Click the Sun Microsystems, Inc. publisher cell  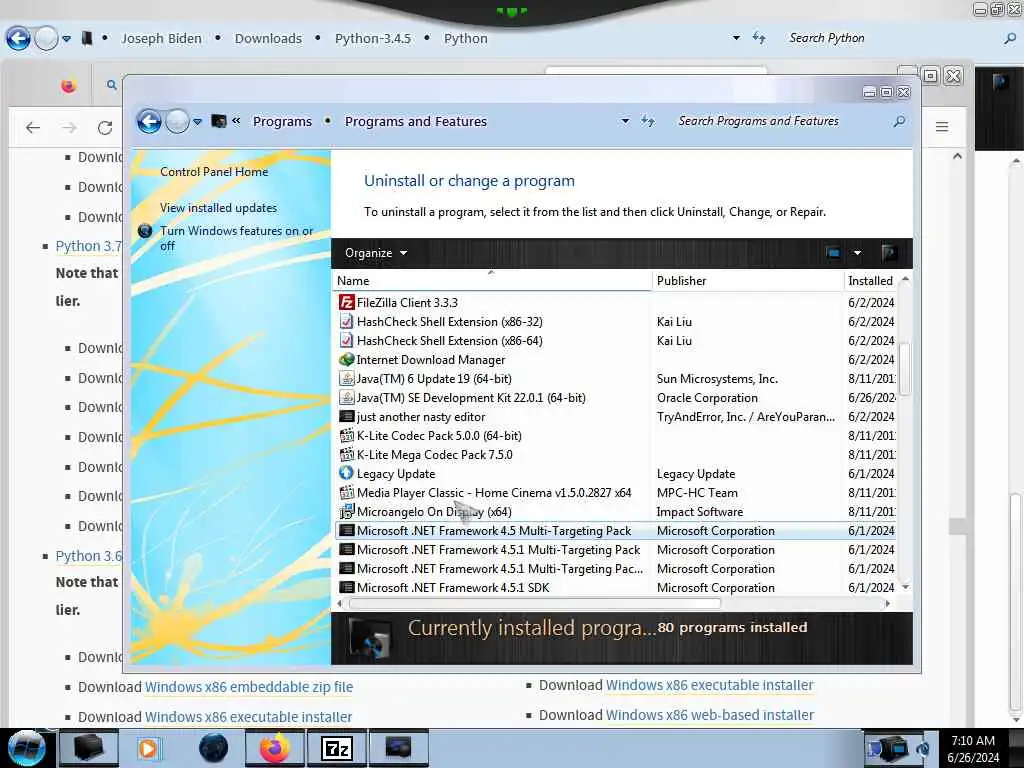[717, 379]
